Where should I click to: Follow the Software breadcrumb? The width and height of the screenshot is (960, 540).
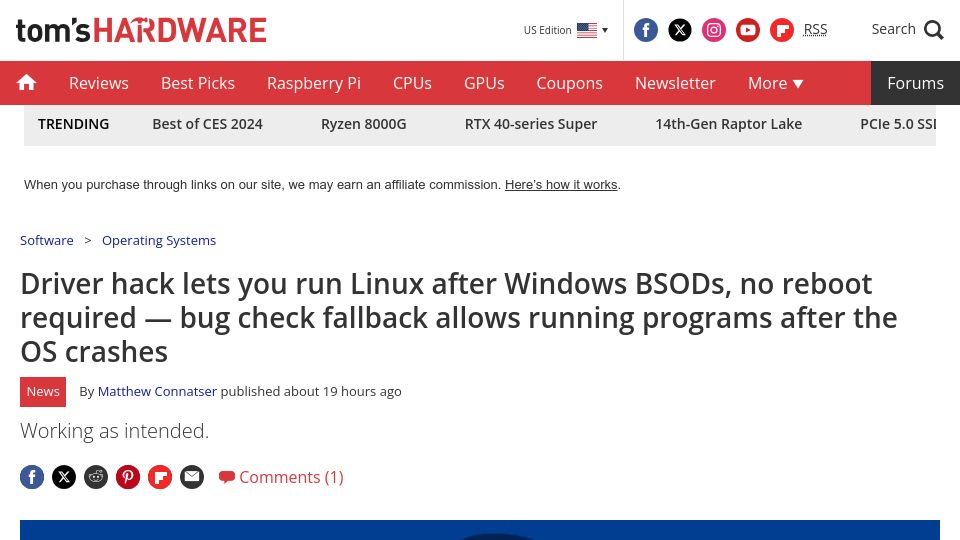coord(47,240)
